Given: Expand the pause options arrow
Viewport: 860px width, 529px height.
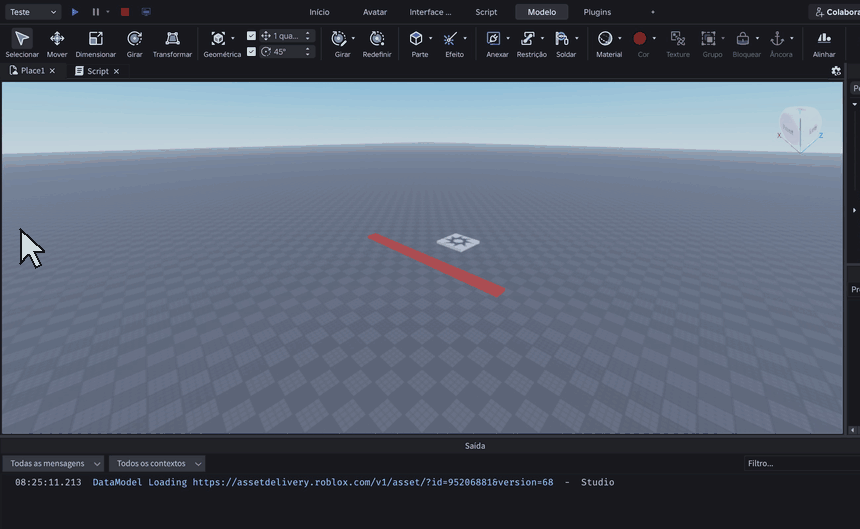Looking at the screenshot, I should (108, 12).
